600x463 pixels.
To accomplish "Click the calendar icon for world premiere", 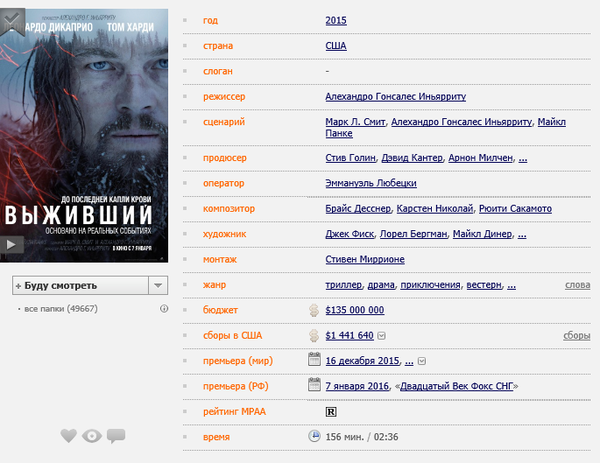I will (314, 360).
